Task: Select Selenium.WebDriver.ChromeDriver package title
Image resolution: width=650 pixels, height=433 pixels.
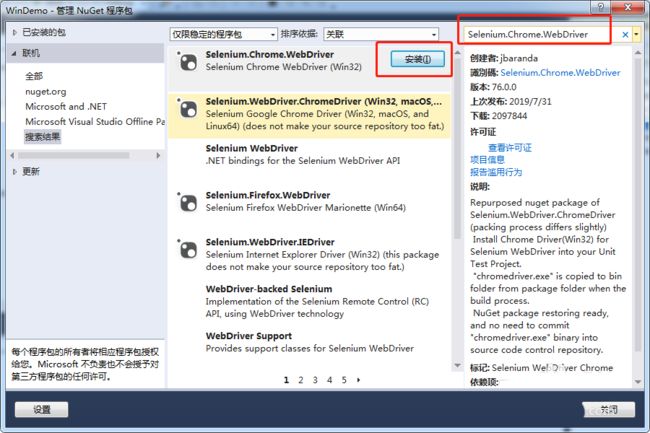Action: [x=324, y=102]
